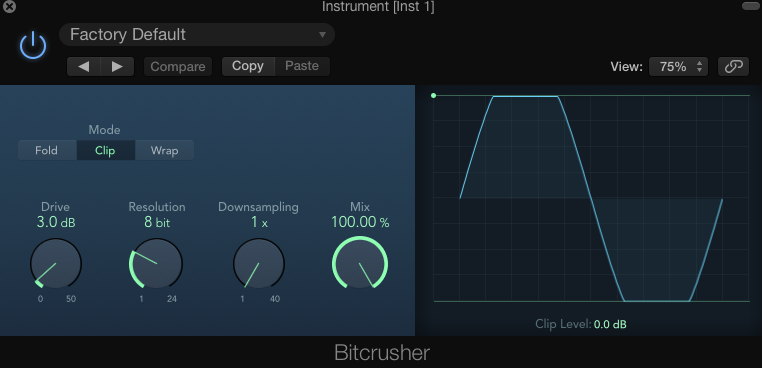Toggle the link chain icon button
The image size is (762, 368).
733,67
